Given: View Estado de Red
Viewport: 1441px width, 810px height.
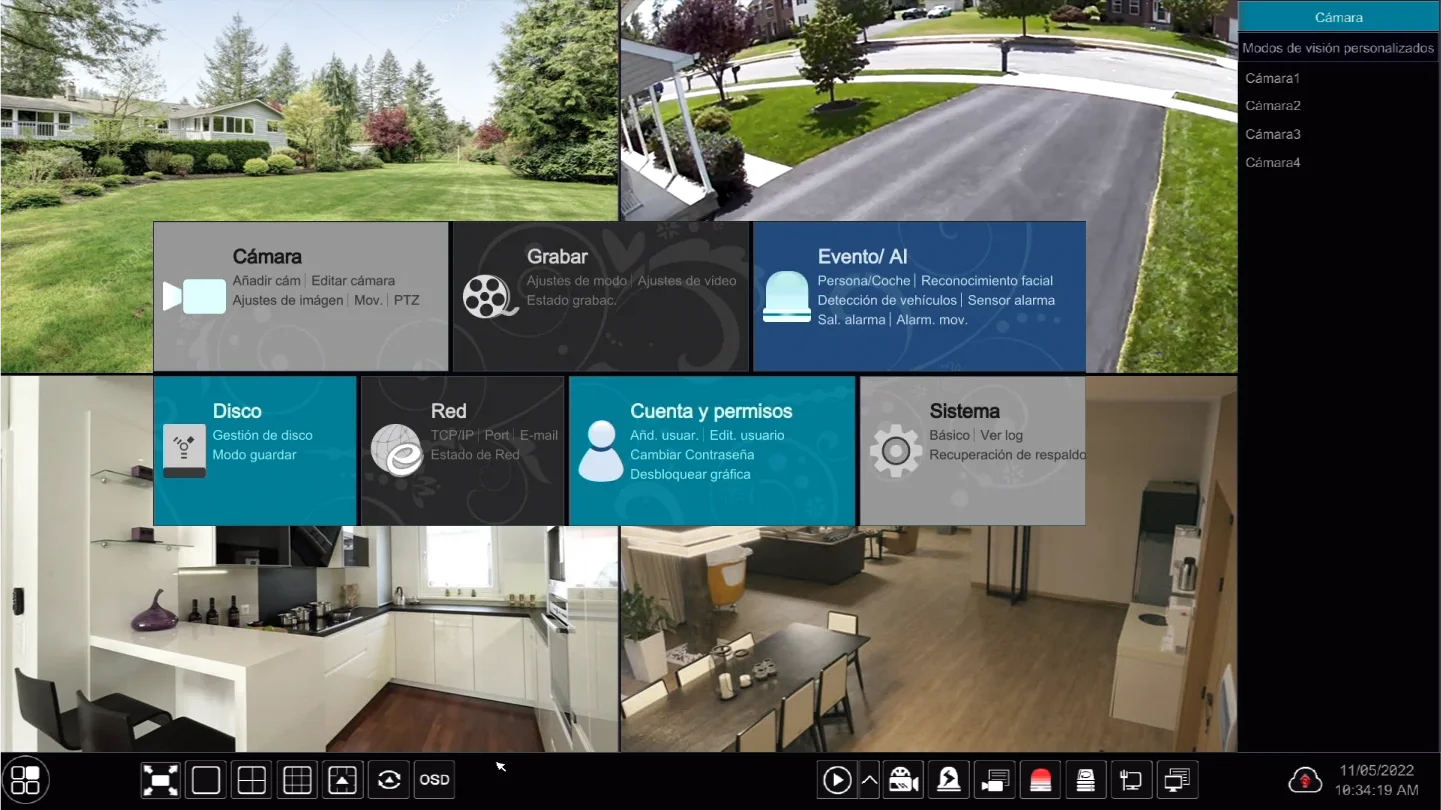Looking at the screenshot, I should click(475, 455).
